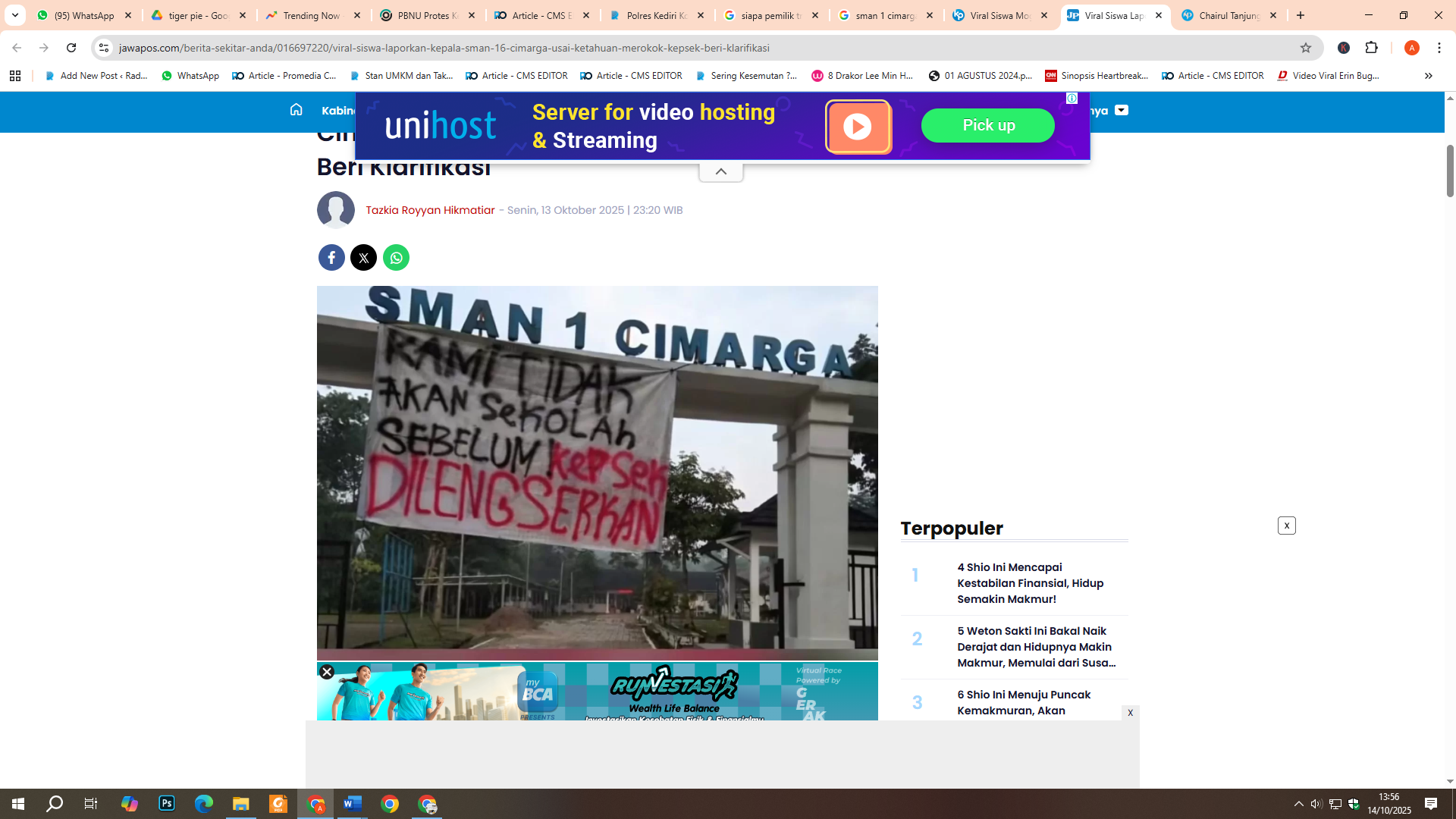Open 5 Weton Sakti popular article

tap(1037, 647)
